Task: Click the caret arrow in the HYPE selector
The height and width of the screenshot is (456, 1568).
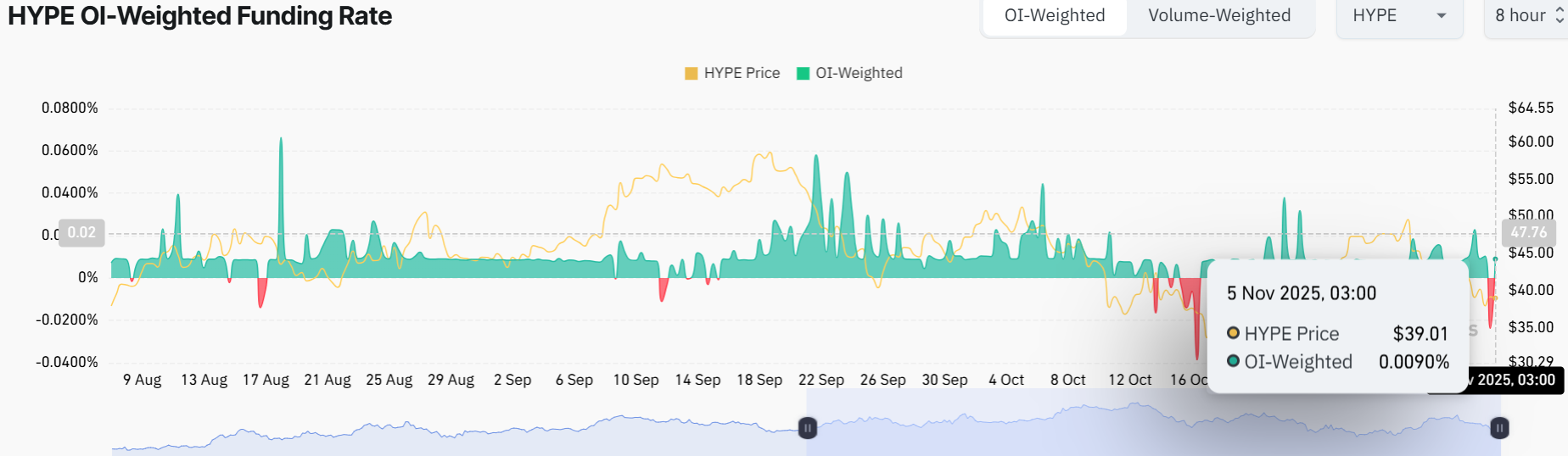Action: coord(1441,16)
